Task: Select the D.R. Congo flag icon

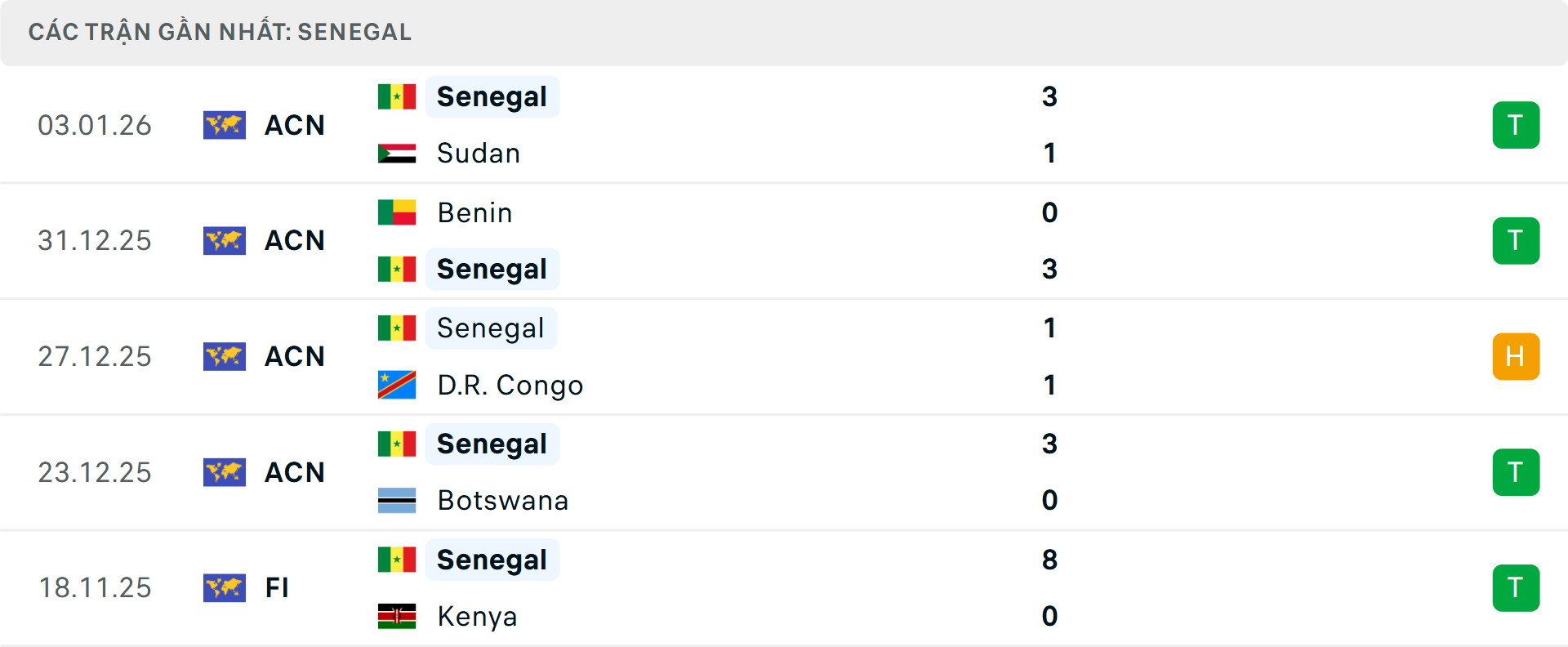Action: [396, 385]
